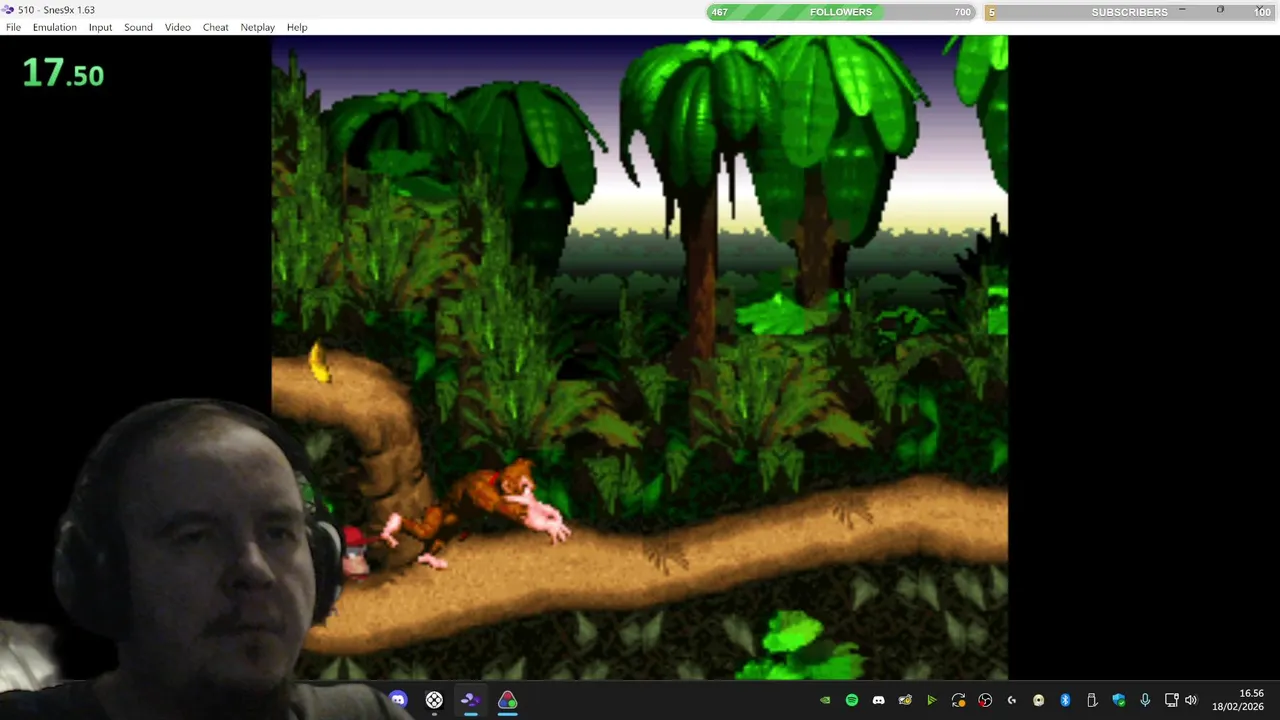
Task: Open the Cheat menu
Action: tap(216, 27)
